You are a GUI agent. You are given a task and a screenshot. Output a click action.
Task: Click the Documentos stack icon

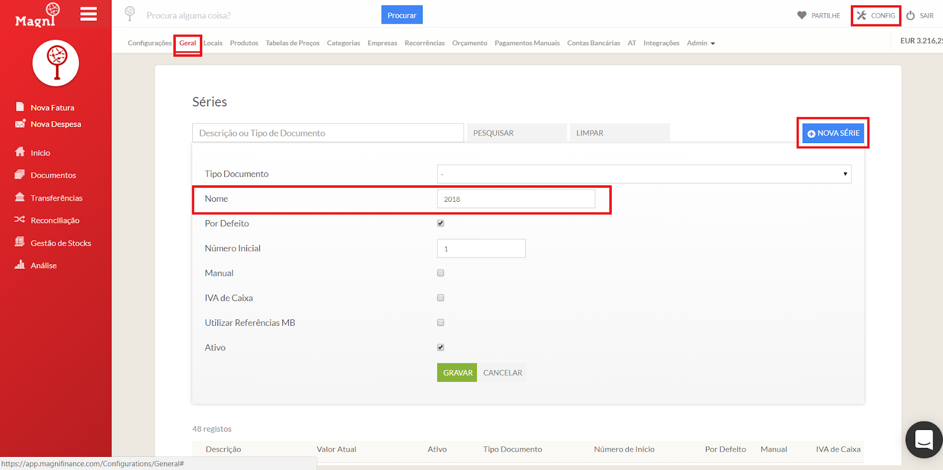click(x=19, y=175)
